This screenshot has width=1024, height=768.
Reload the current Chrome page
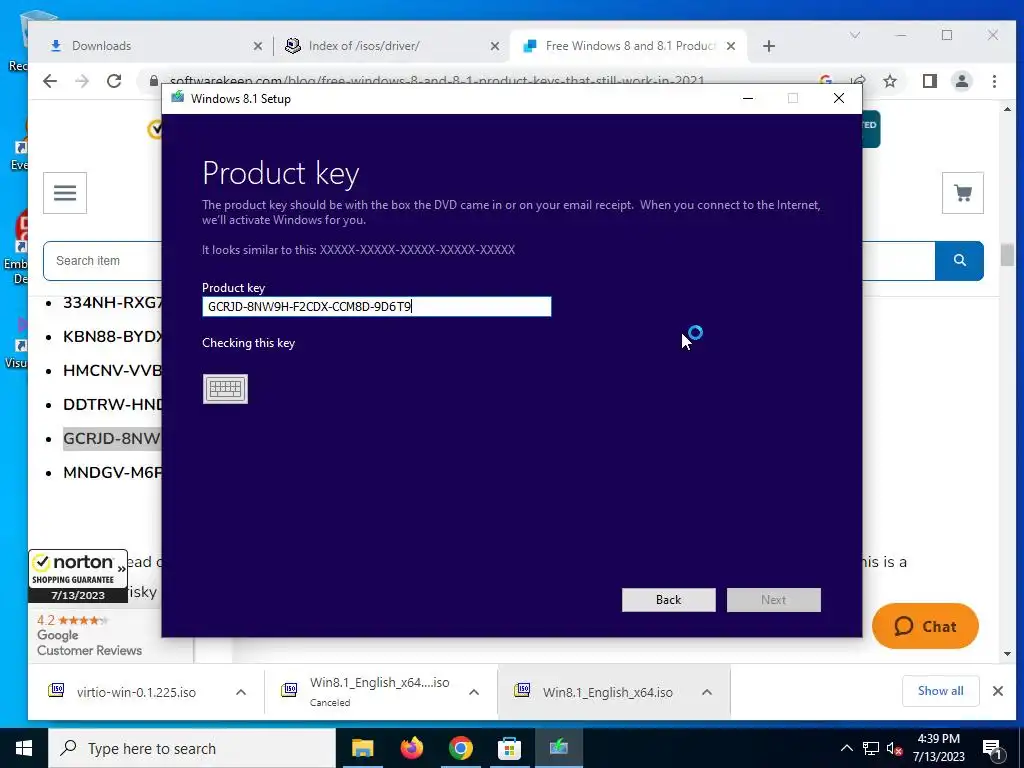(x=114, y=81)
